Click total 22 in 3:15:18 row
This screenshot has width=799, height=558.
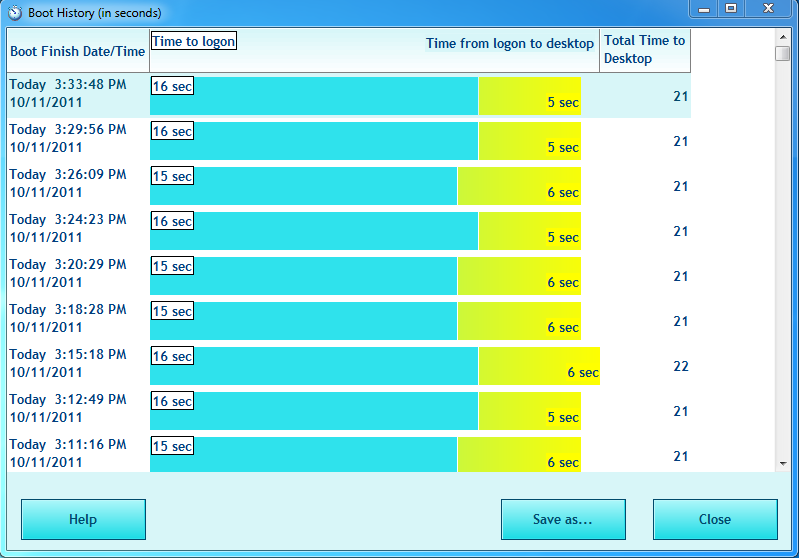pyautogui.click(x=681, y=366)
